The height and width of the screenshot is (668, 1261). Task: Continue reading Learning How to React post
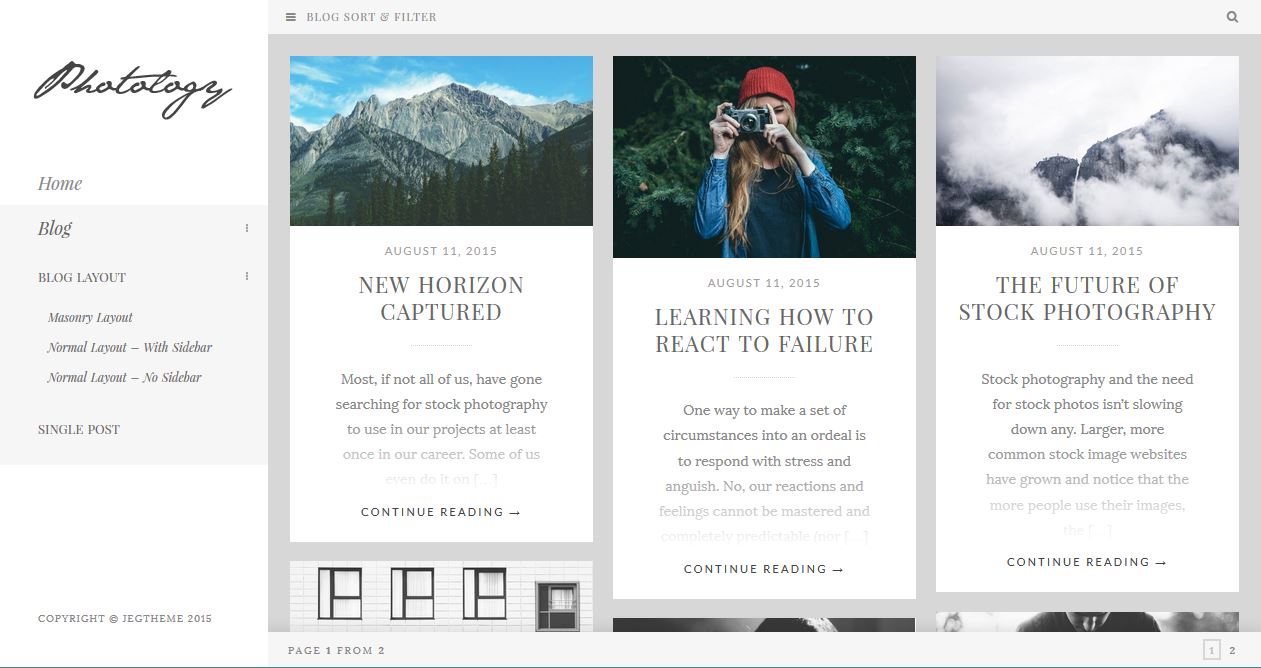(x=764, y=570)
